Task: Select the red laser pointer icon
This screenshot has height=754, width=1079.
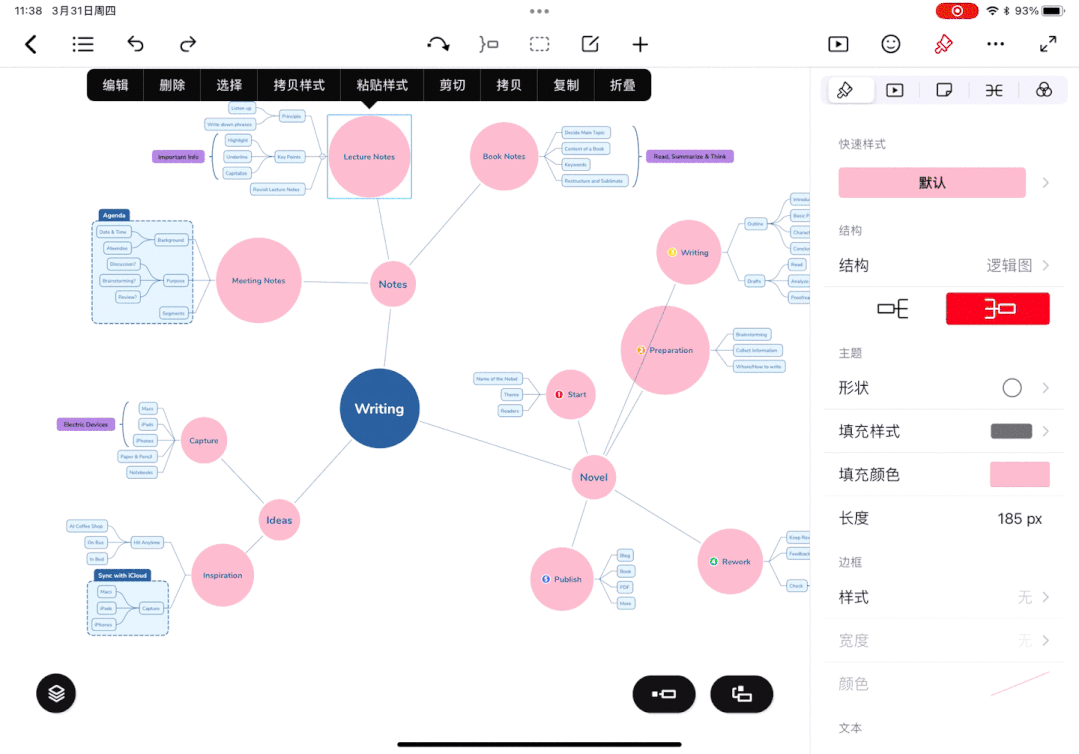Action: point(942,44)
